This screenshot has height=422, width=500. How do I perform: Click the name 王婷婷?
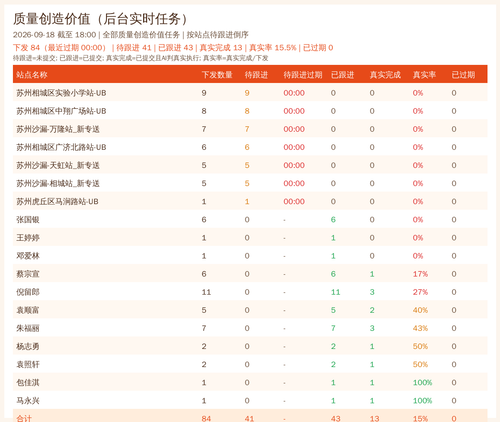[28, 237]
